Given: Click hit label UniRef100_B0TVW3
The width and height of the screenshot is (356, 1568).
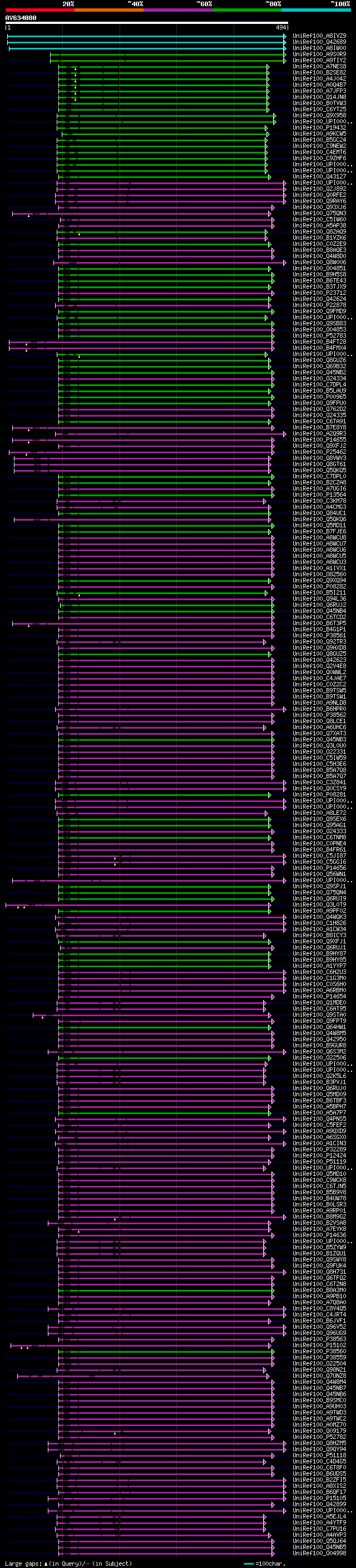Looking at the screenshot, I should click(x=319, y=103).
